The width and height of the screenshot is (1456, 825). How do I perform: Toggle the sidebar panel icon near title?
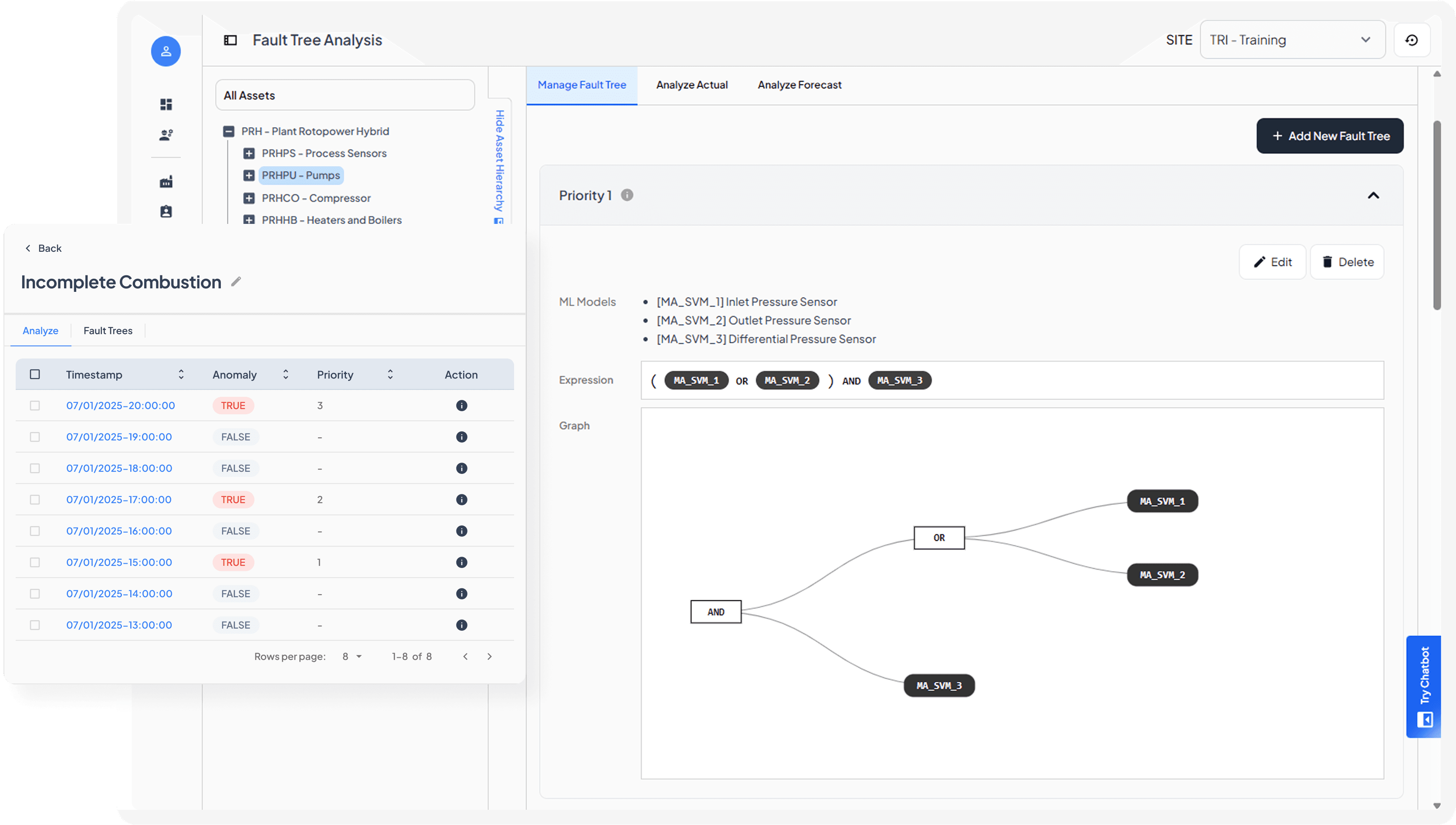[x=230, y=40]
